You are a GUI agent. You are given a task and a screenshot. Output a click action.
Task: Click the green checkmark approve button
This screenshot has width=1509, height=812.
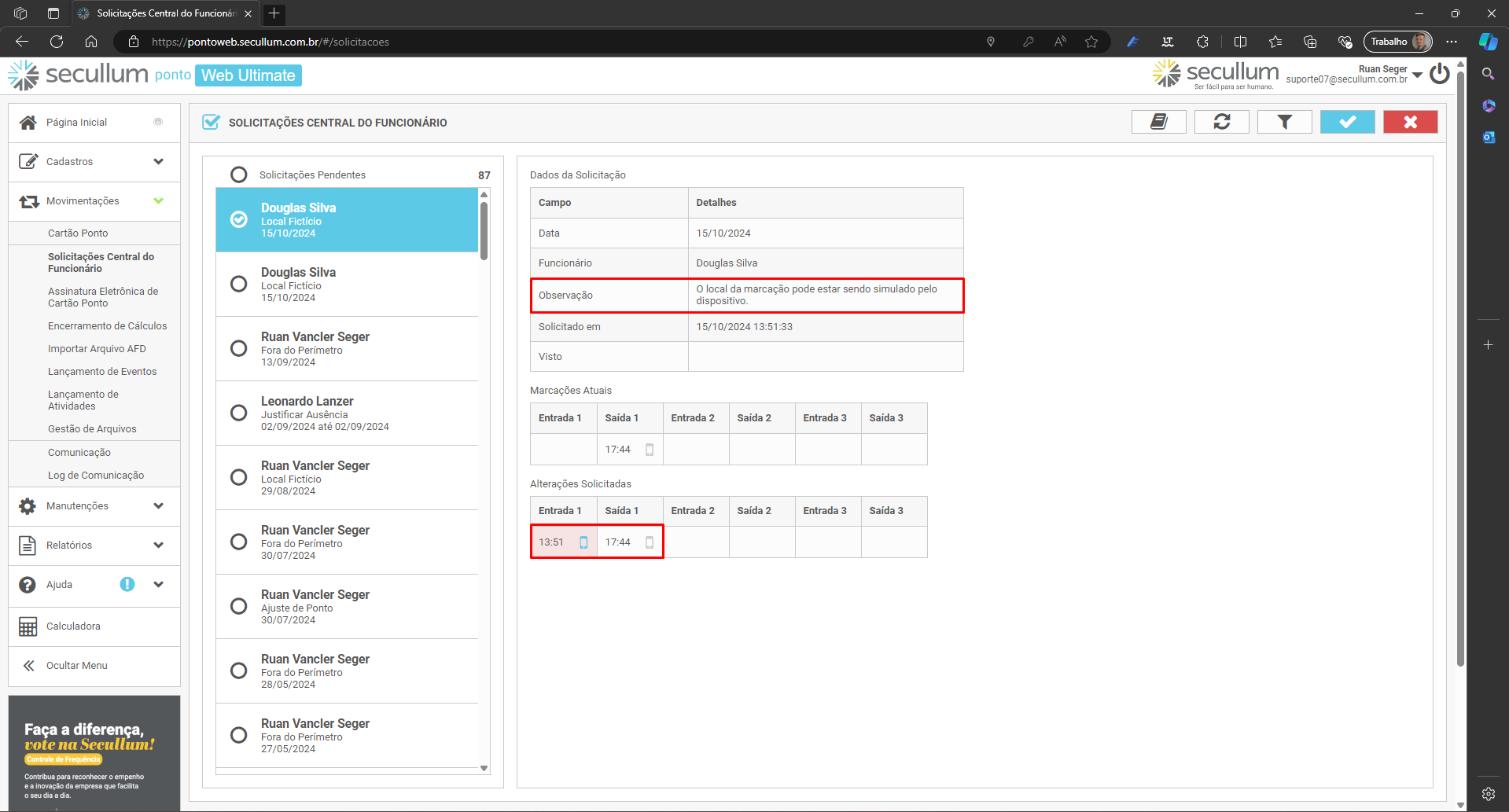1347,122
